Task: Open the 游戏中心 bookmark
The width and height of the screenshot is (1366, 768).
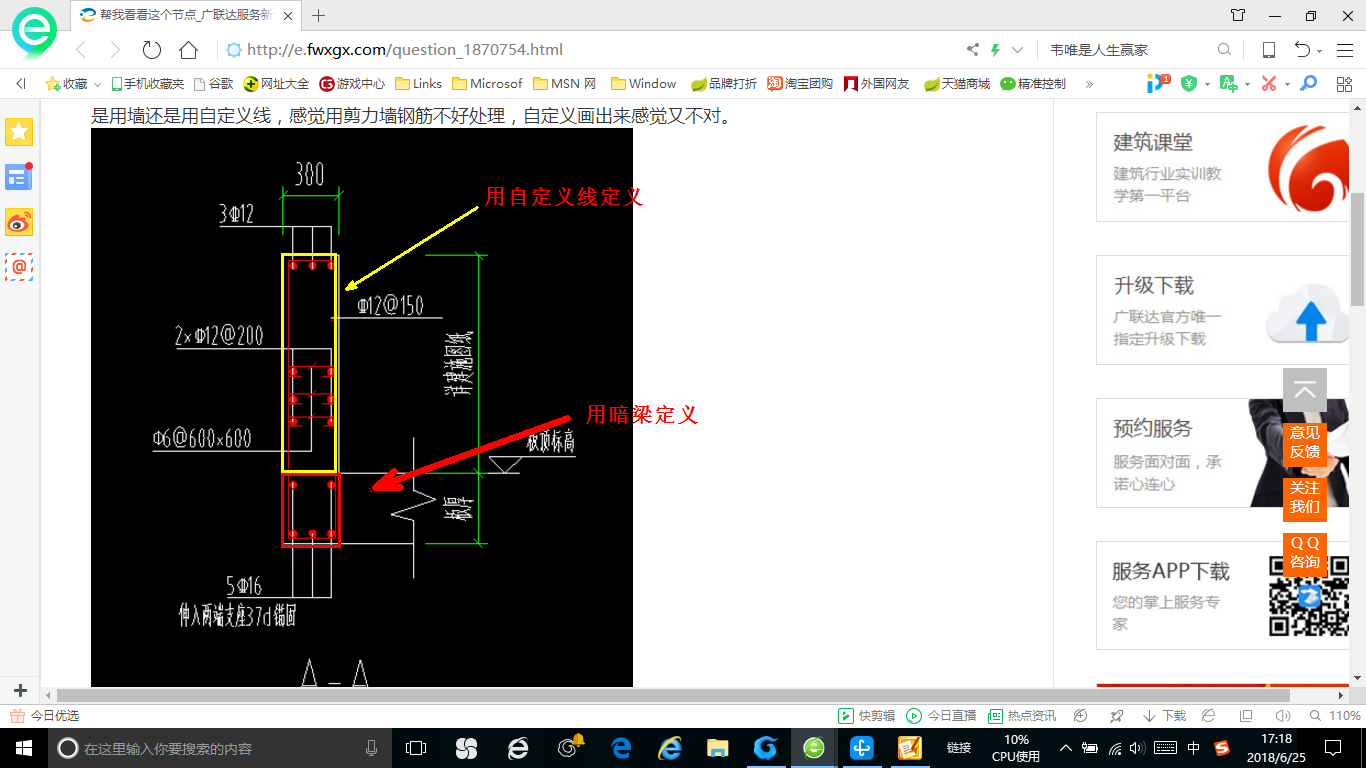Action: point(352,84)
